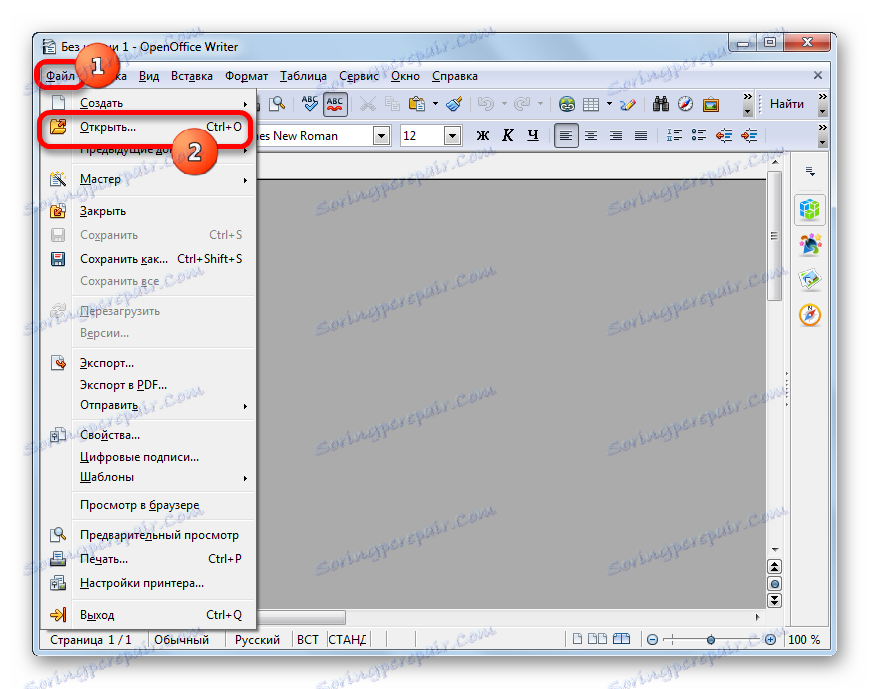Click the Undo arrow icon
This screenshot has height=689, width=870.
point(486,104)
